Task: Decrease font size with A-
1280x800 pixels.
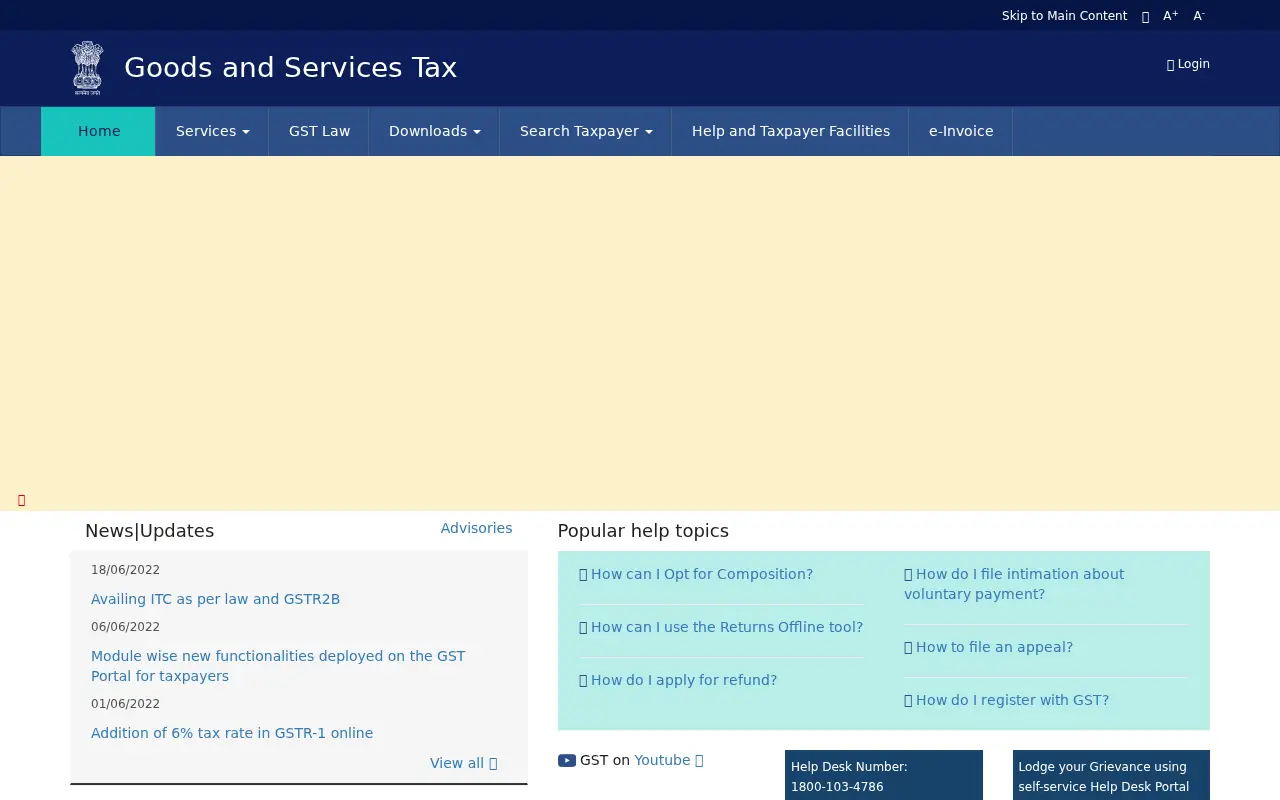Action: [x=1199, y=16]
